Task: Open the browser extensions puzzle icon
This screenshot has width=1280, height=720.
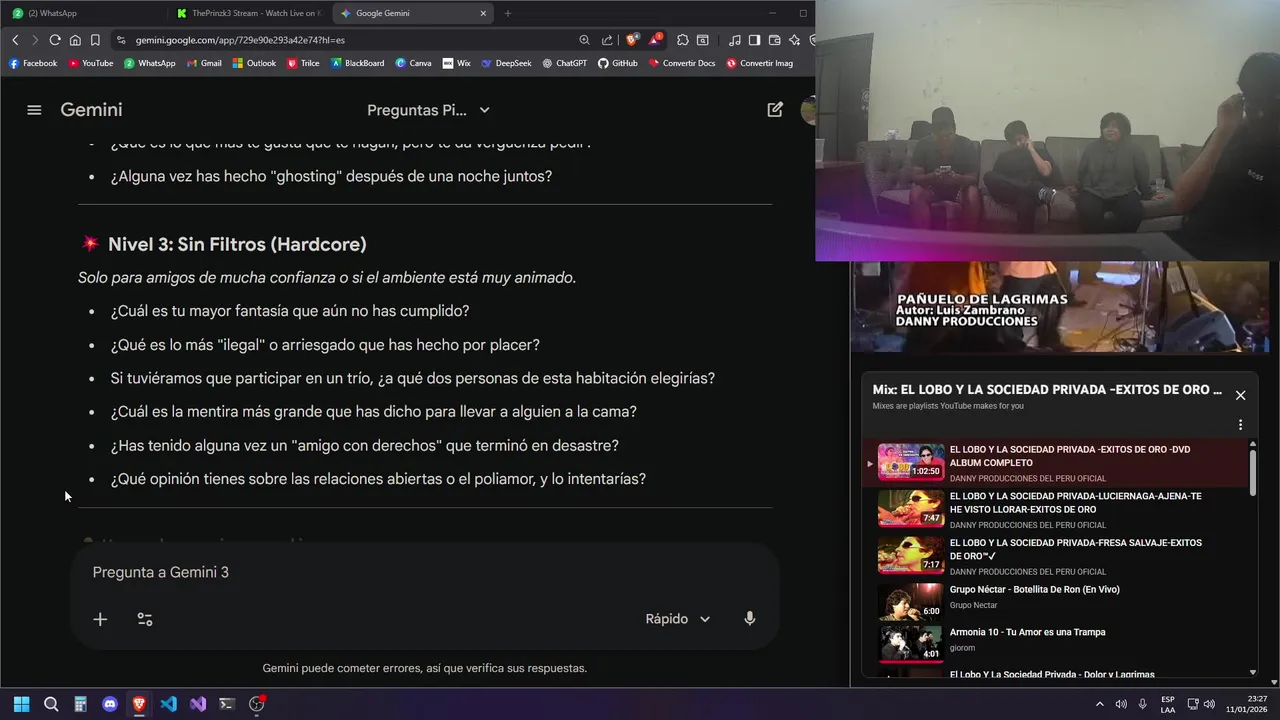Action: [683, 40]
